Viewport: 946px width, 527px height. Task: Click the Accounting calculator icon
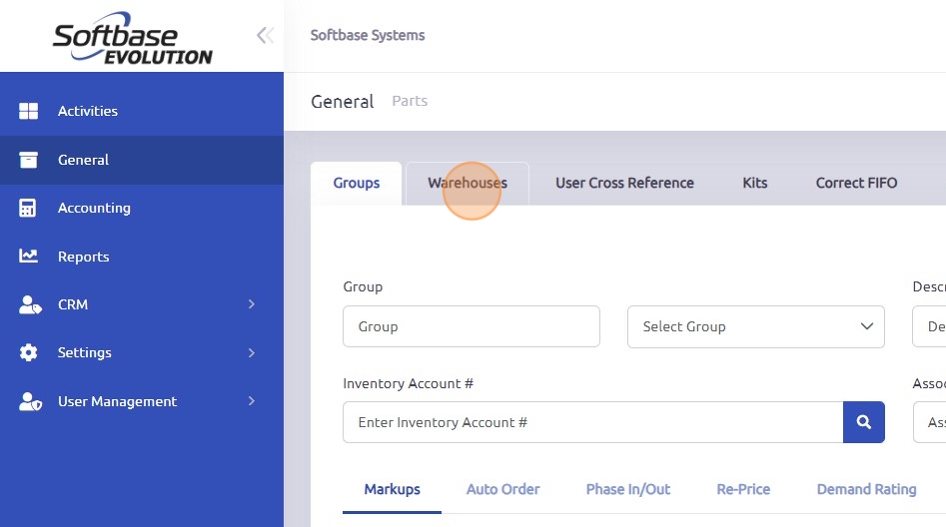click(28, 208)
